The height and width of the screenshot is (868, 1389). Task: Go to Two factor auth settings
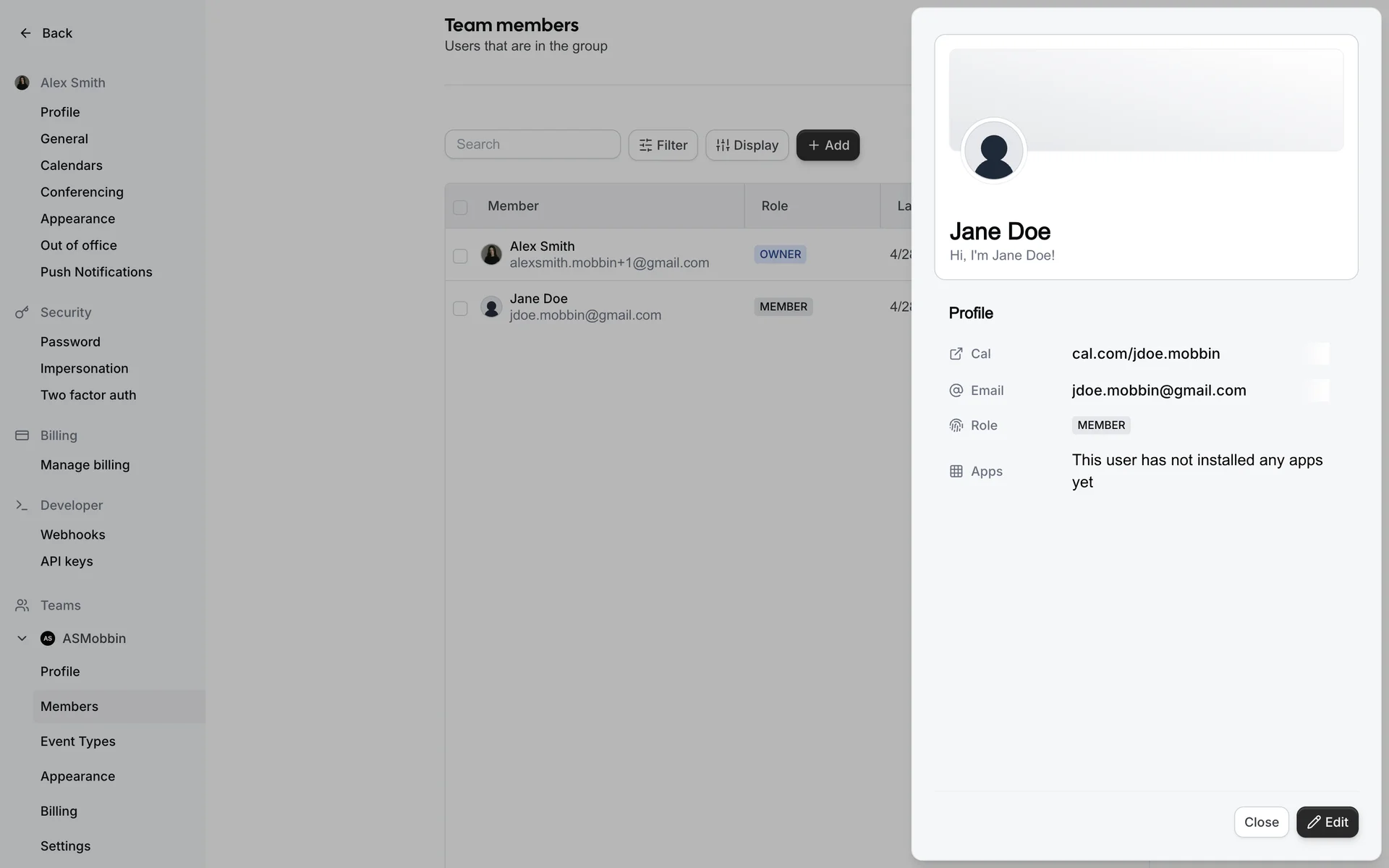tap(88, 395)
